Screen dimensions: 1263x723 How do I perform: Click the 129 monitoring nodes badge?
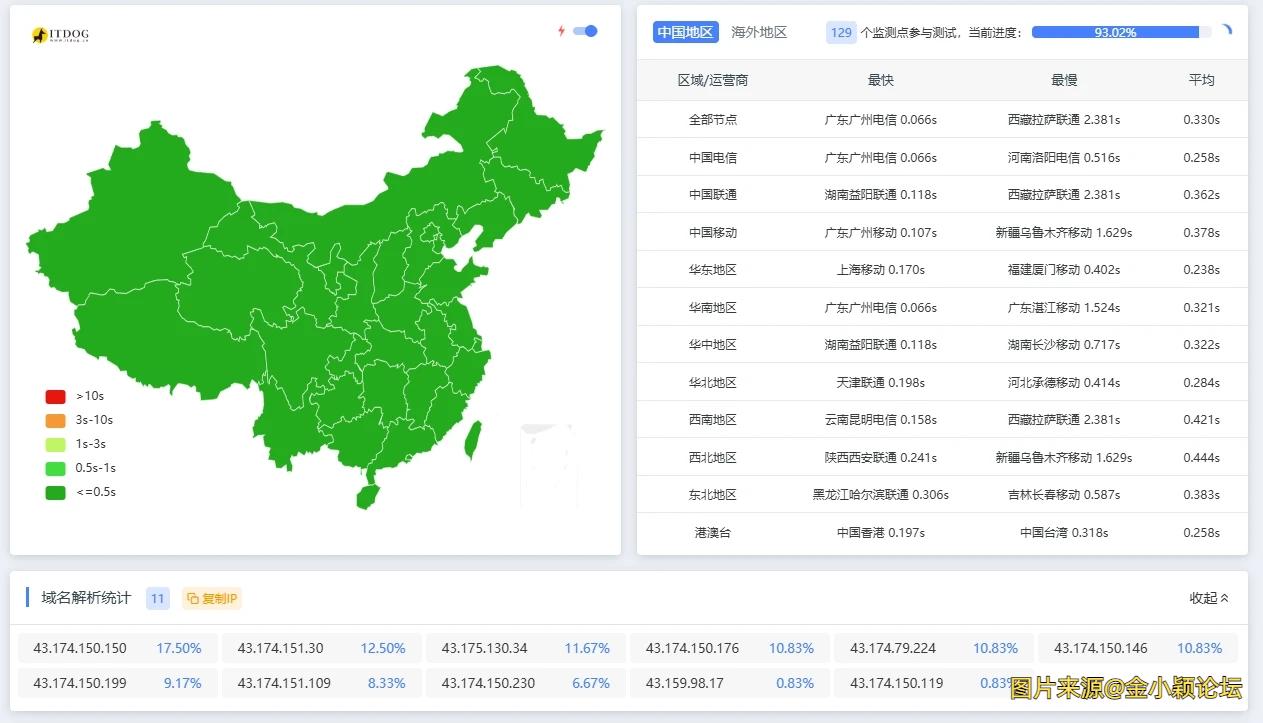(x=841, y=32)
